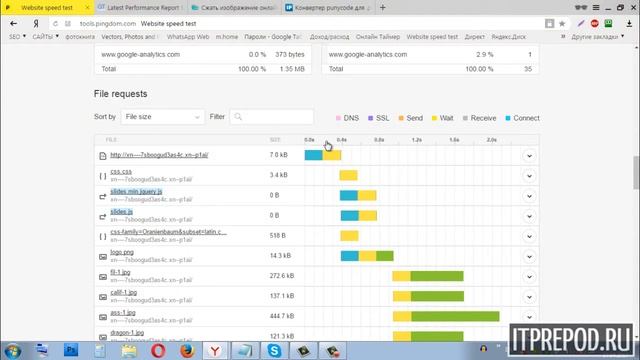
Task: Click the red adblock extension icon
Action: [x=595, y=24]
